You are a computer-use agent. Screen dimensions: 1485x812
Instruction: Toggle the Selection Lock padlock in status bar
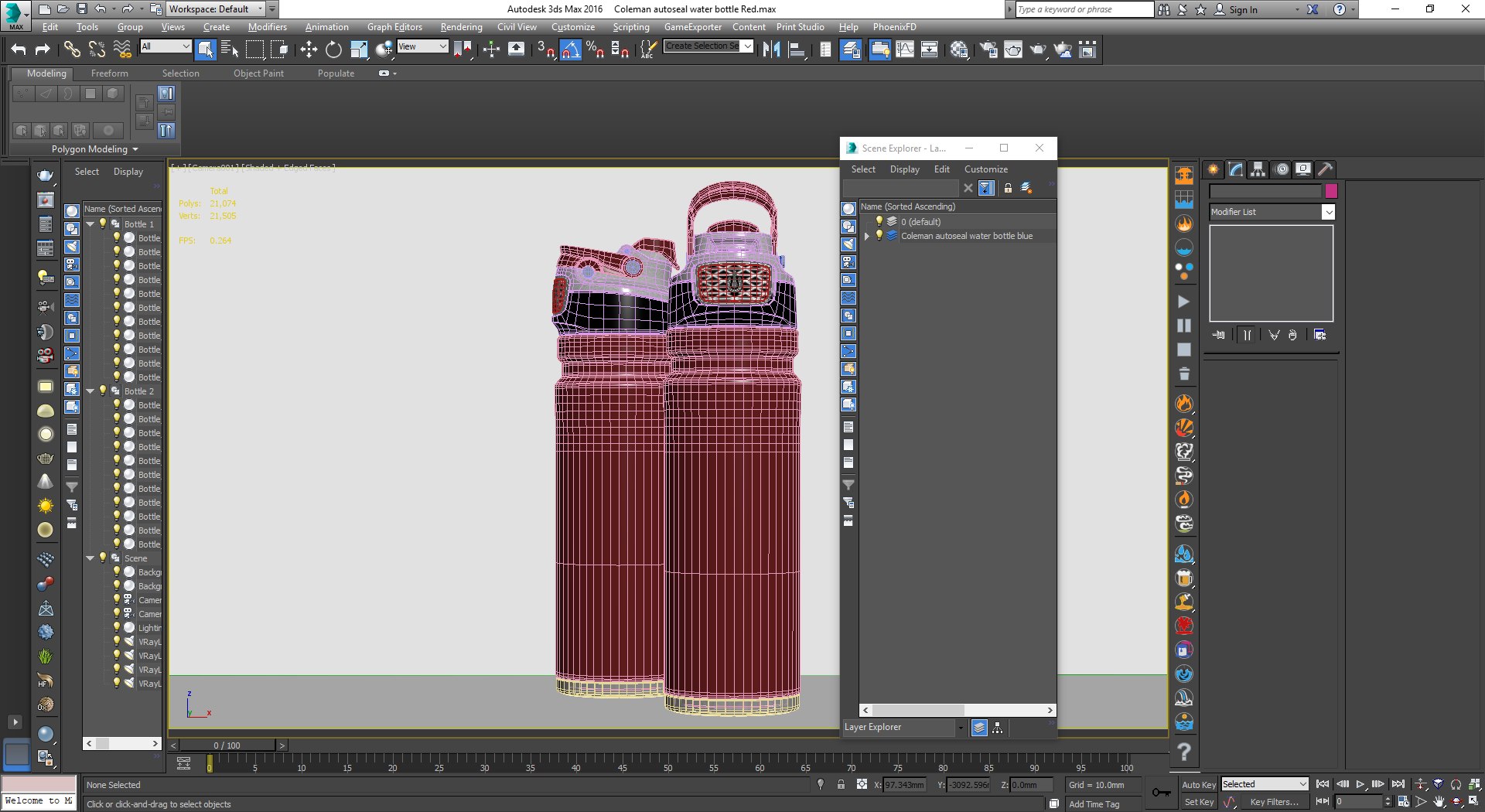pyautogui.click(x=841, y=784)
